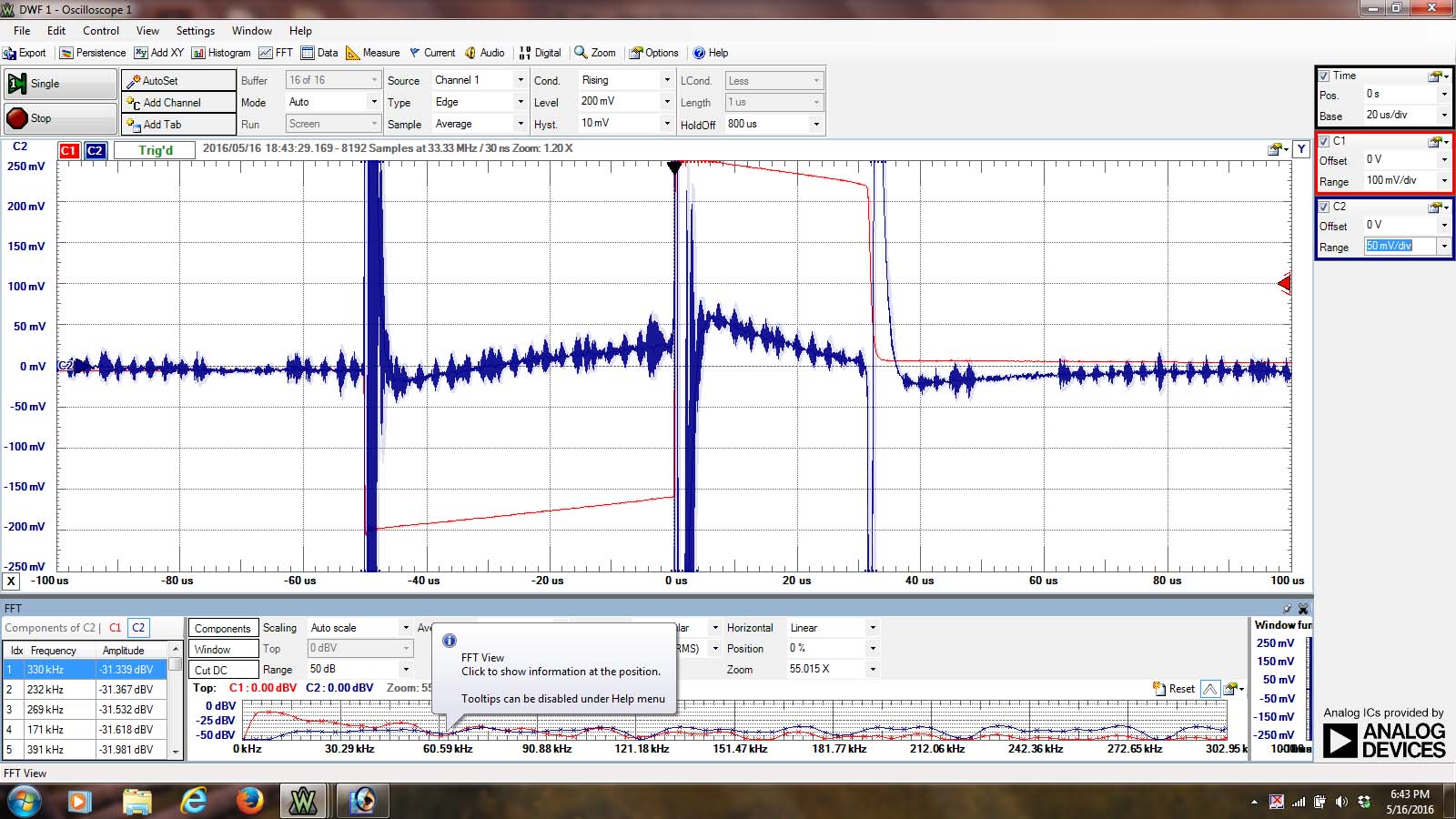Toggle the C2 channel checkbox
This screenshot has width=1456, height=819.
1324,207
